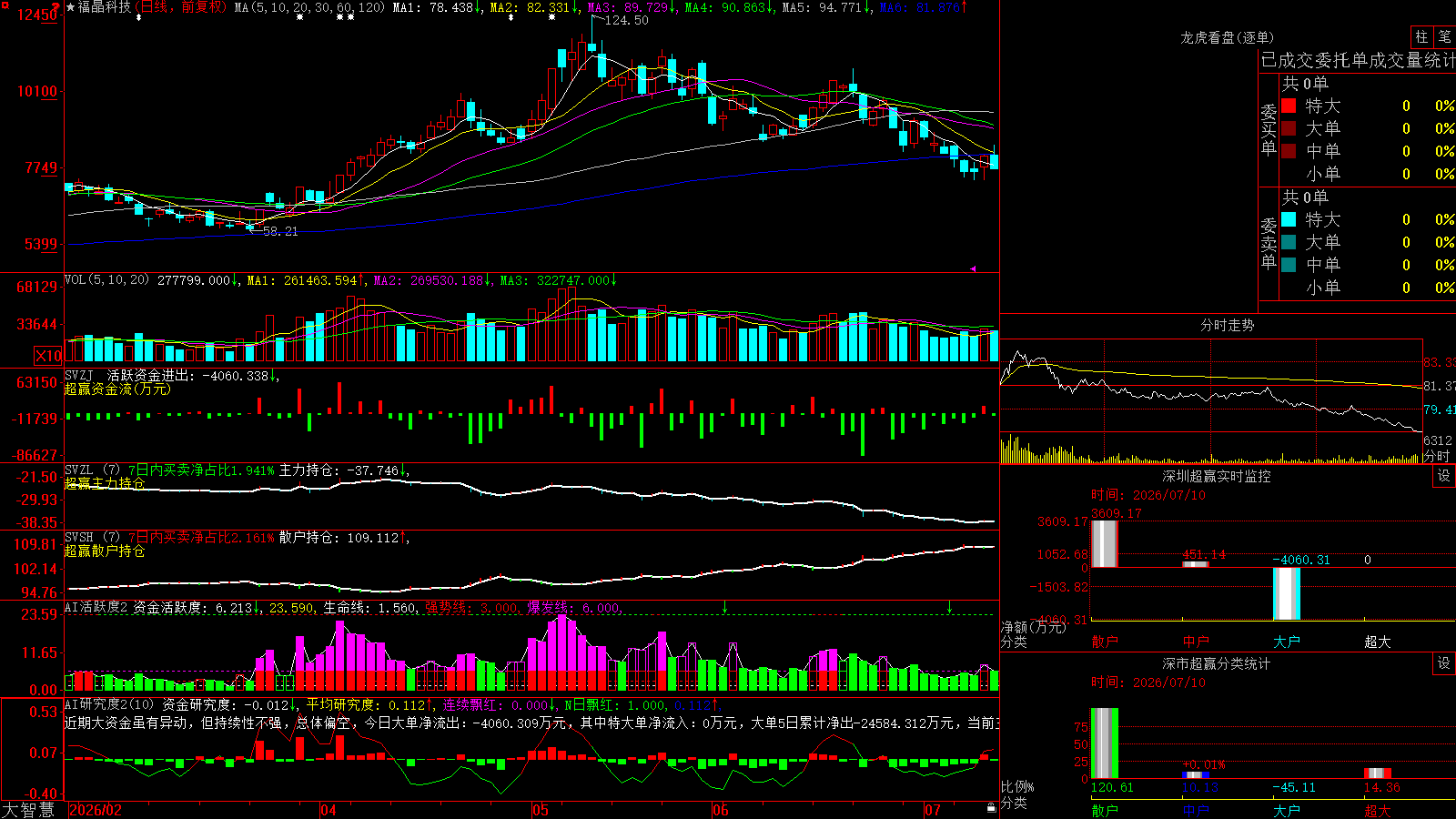Click the 58.21 low price label

280,231
